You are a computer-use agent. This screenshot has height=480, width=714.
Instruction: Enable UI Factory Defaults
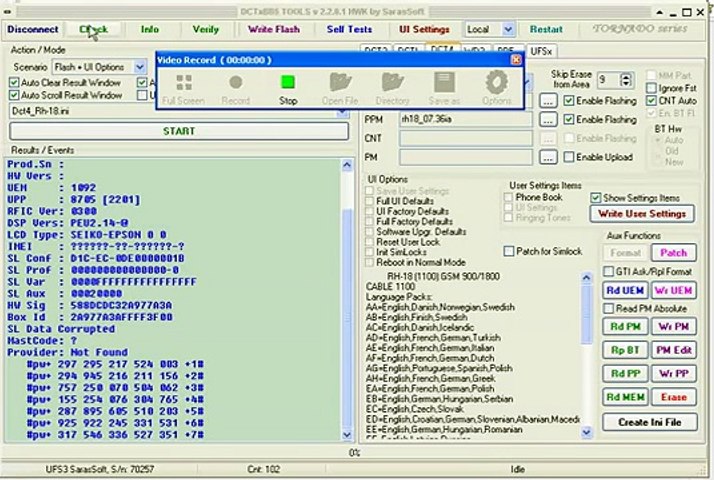370,211
